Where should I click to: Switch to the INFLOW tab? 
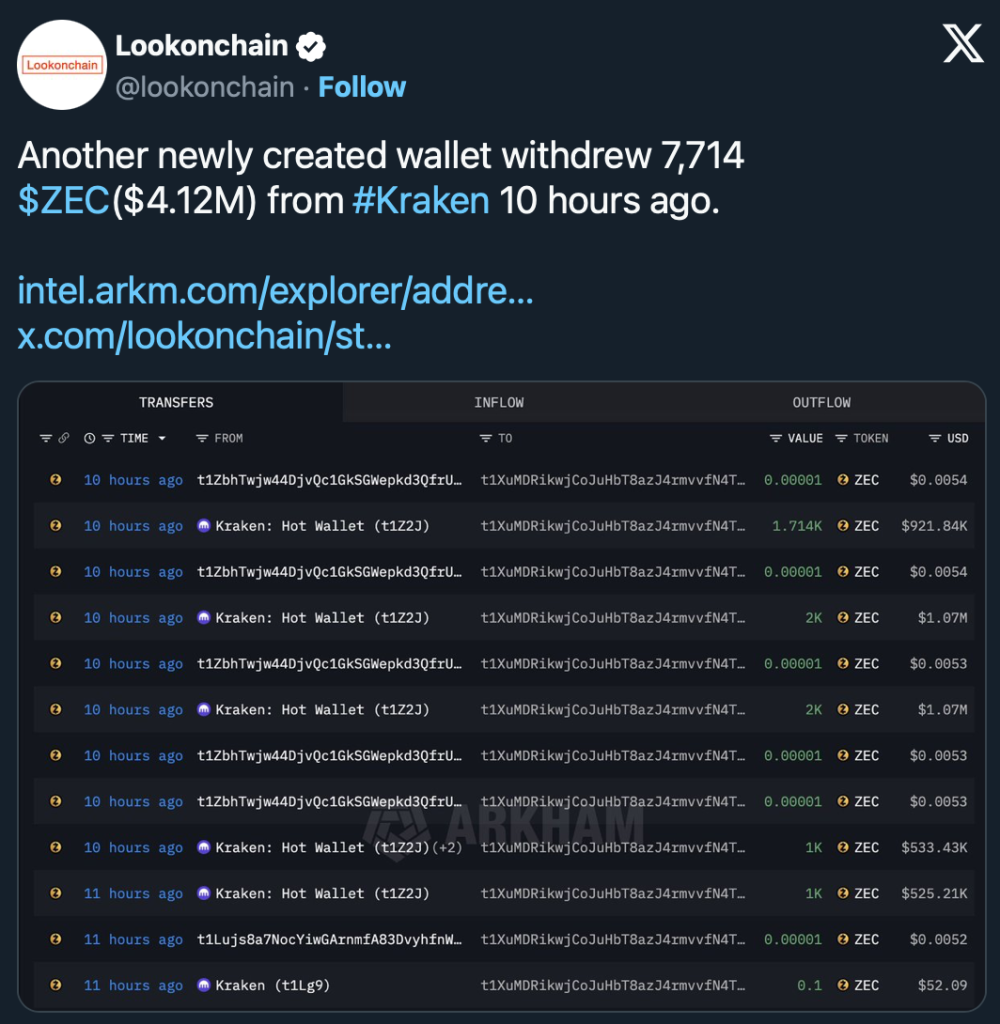coord(499,402)
